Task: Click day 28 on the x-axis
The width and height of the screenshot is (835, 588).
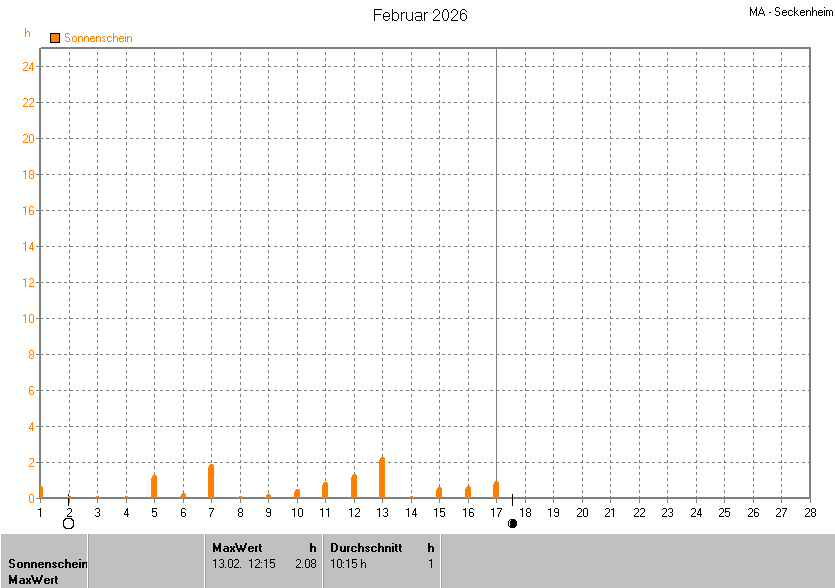Action: click(x=810, y=513)
